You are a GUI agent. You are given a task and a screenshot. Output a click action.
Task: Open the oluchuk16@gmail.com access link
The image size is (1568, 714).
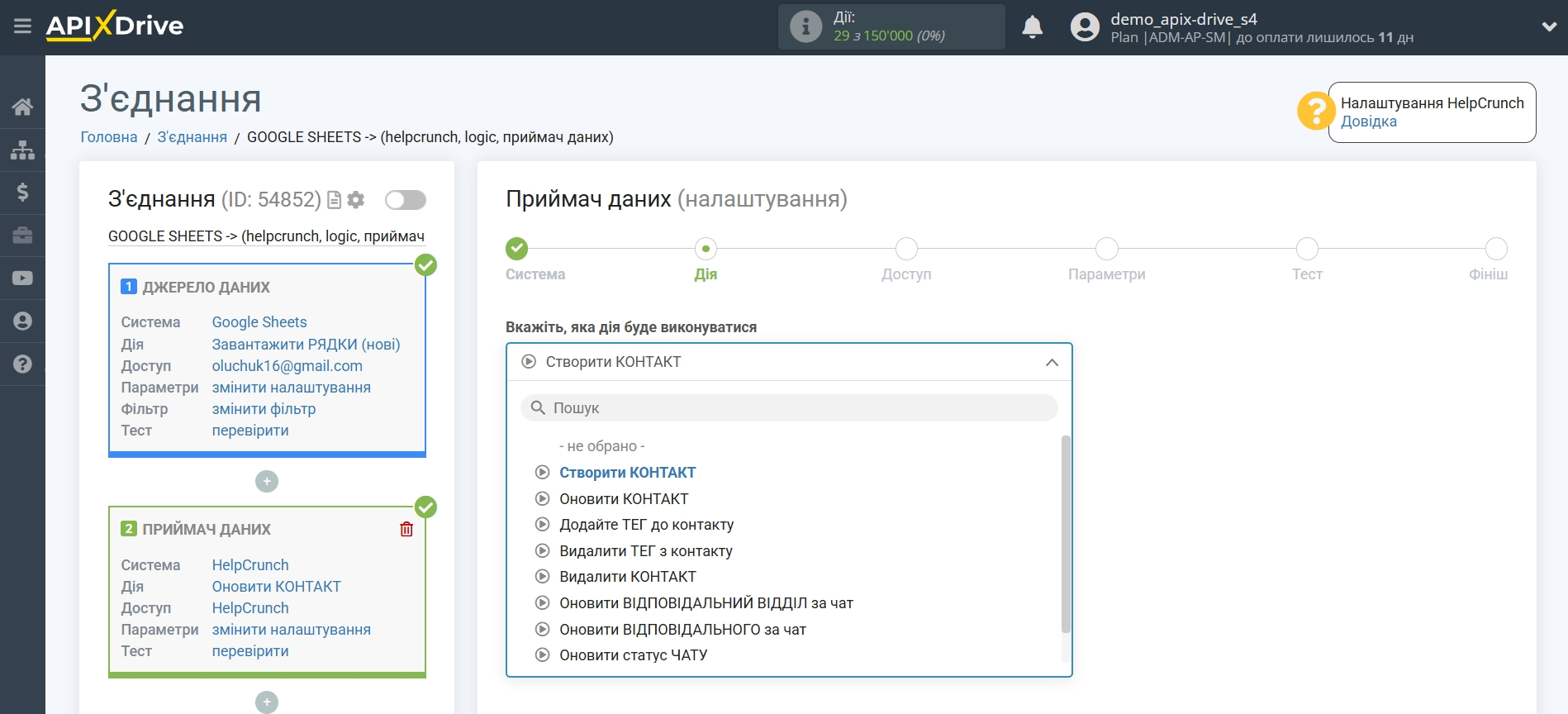click(x=287, y=366)
